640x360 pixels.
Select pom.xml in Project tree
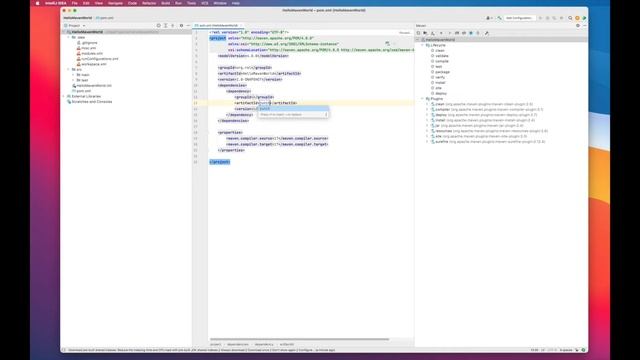(82, 91)
